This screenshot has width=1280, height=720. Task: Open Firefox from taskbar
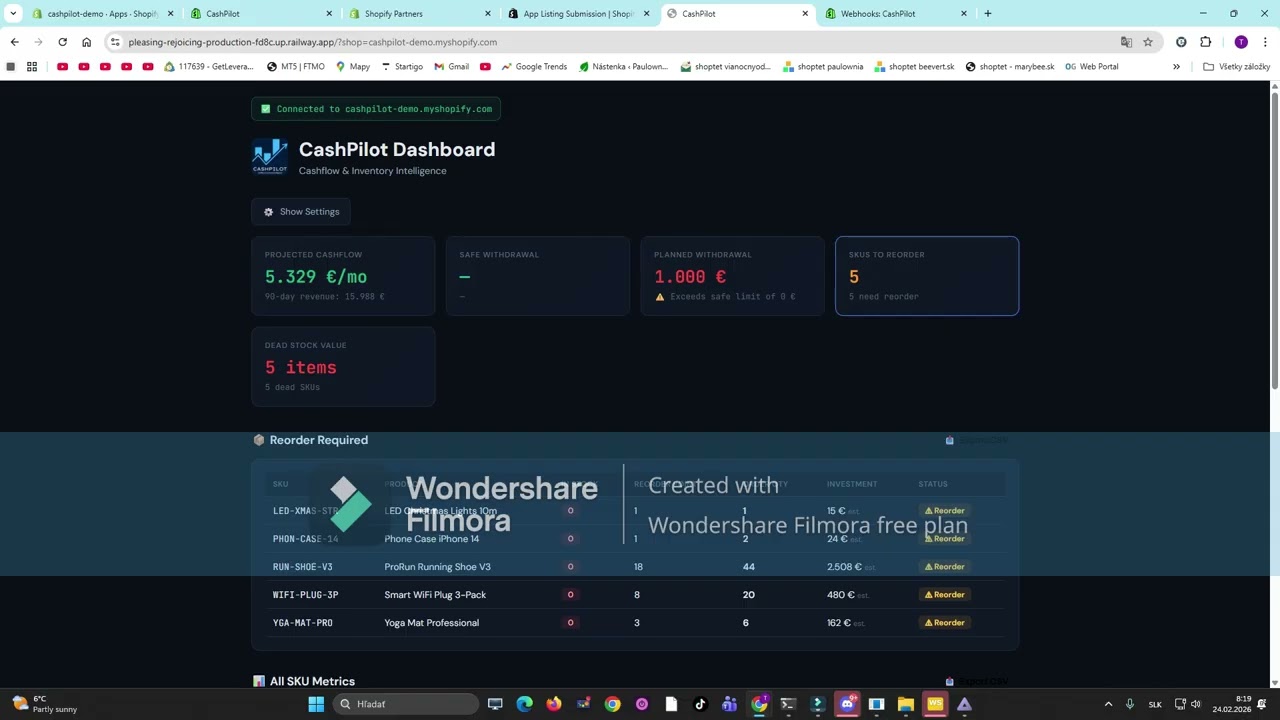554,704
